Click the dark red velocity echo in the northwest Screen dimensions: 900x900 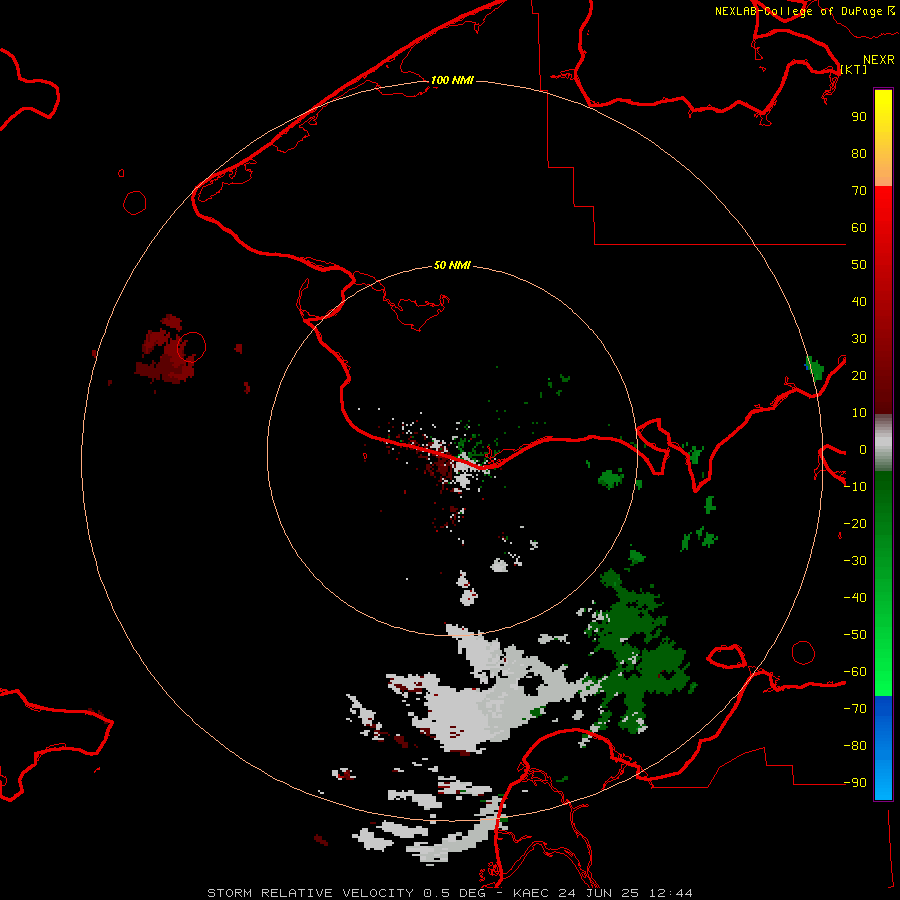pyautogui.click(x=168, y=351)
